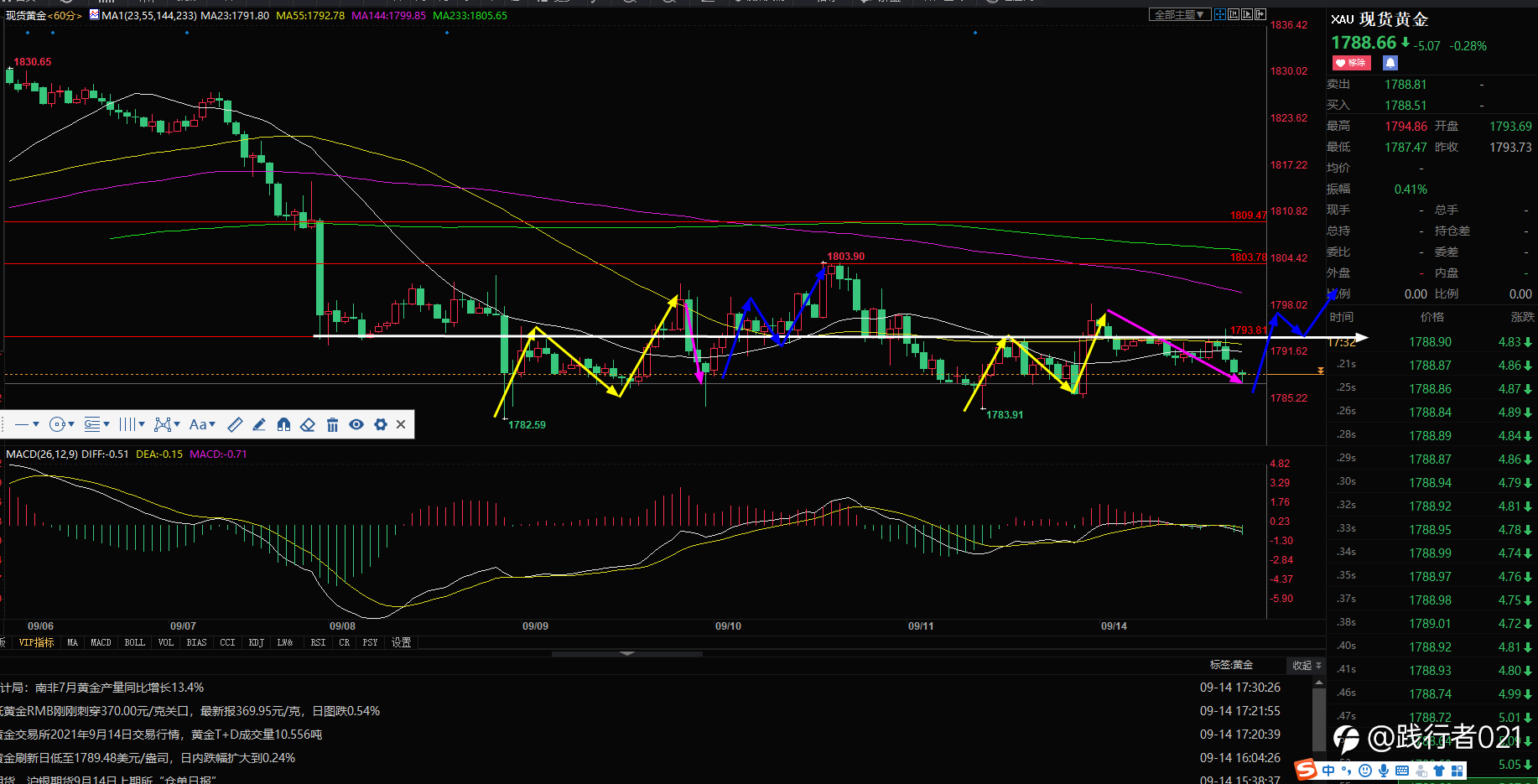Click the 标签:黄金 news tag
This screenshot has width=1538, height=784.
tap(1231, 665)
